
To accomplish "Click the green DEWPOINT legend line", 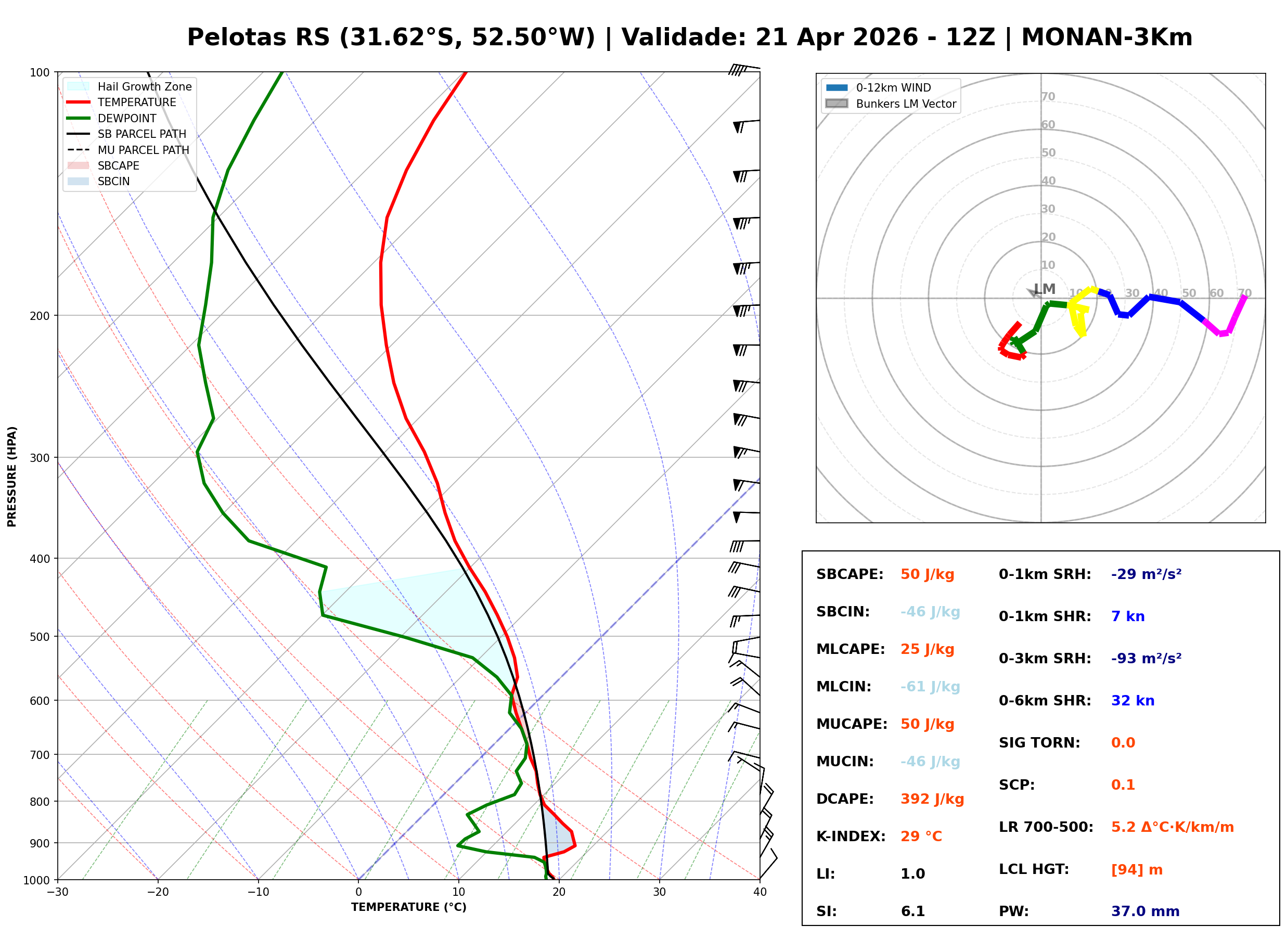I will (x=79, y=118).
